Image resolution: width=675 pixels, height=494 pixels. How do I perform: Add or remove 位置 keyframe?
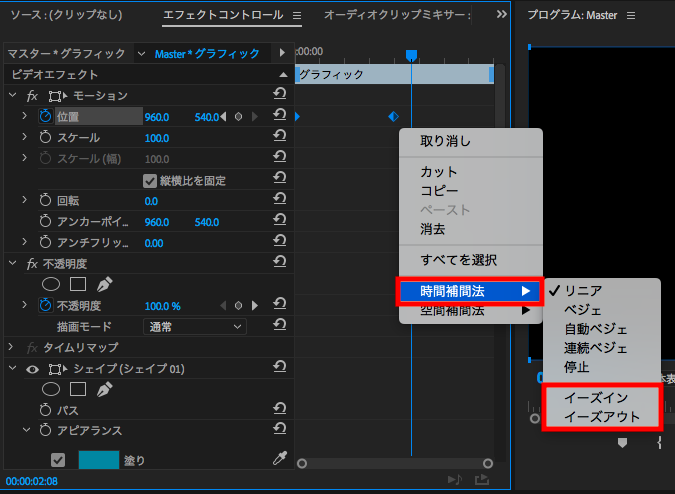[238, 117]
